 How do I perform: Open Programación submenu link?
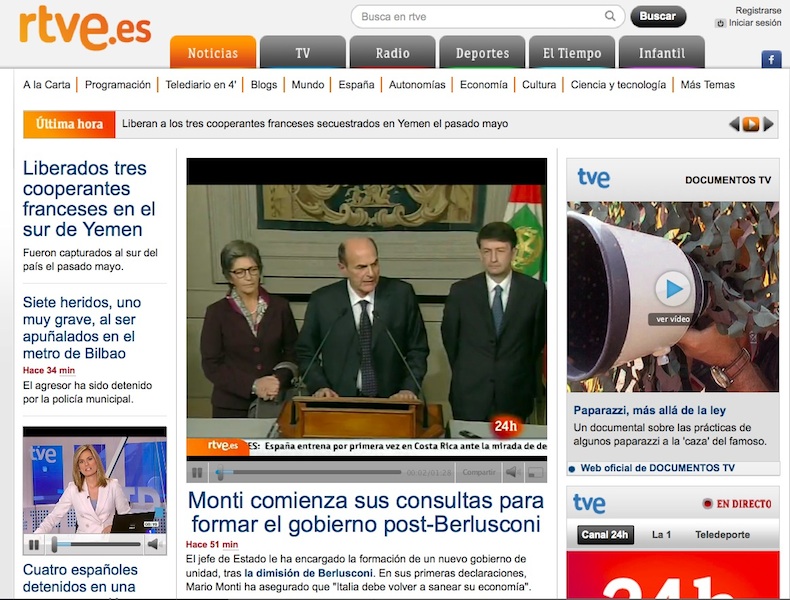[x=117, y=85]
